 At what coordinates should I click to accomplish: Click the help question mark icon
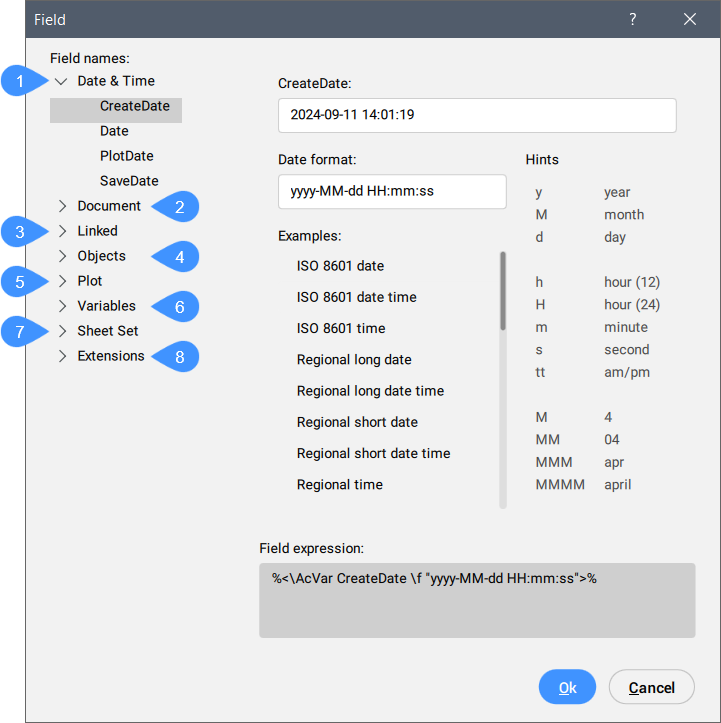(x=632, y=19)
